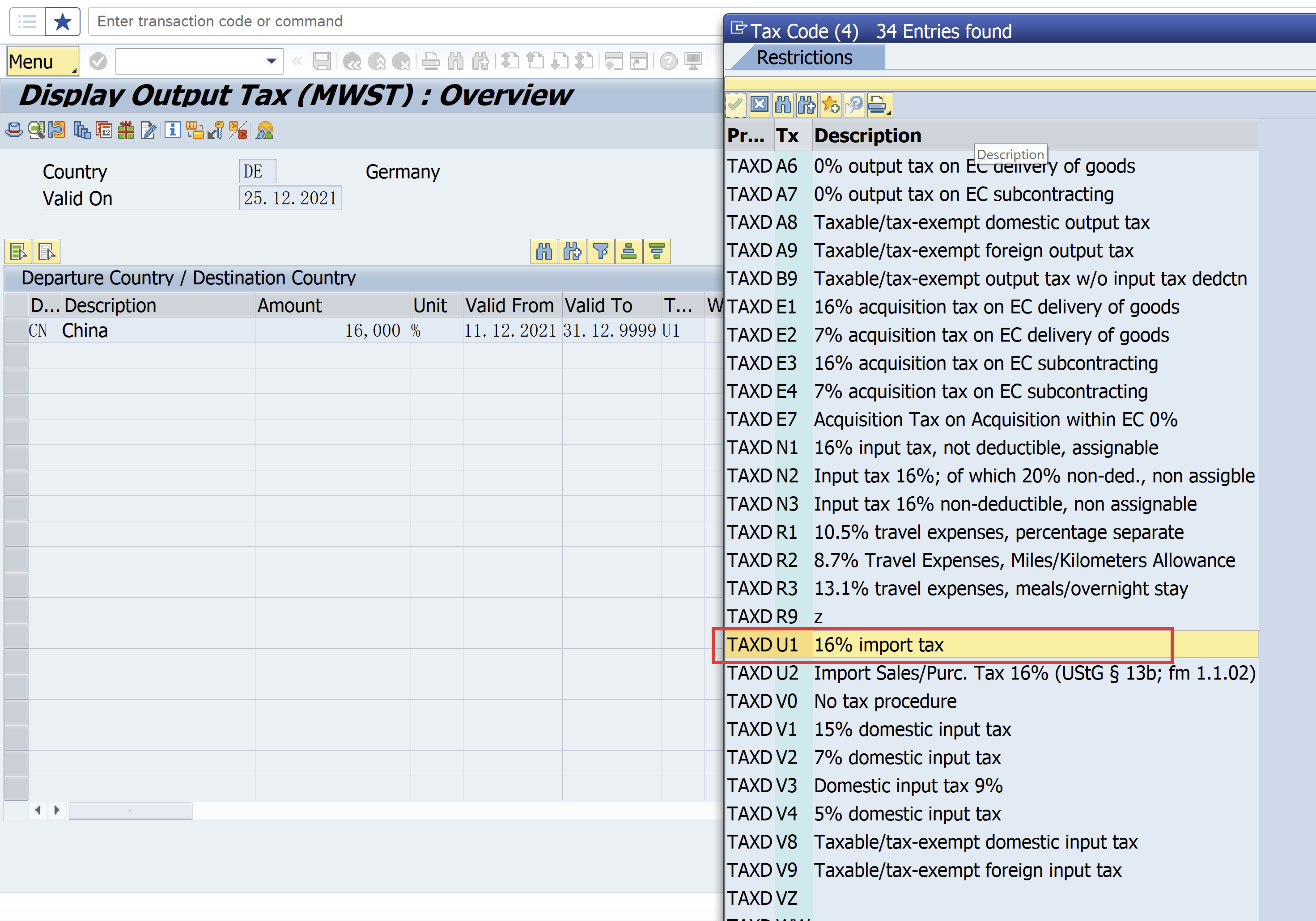
Task: Select tax code V0 No tax procedure
Action: pyautogui.click(x=992, y=701)
